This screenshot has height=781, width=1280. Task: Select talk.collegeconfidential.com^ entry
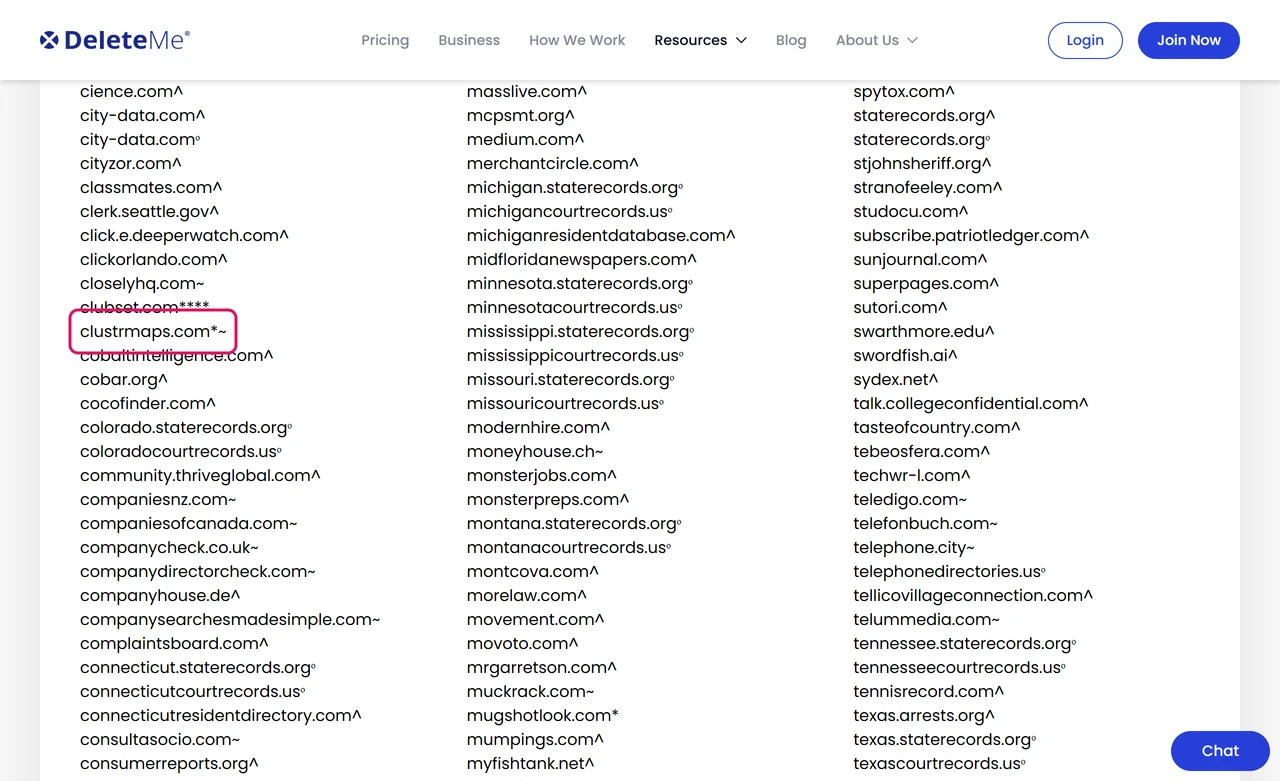[970, 403]
